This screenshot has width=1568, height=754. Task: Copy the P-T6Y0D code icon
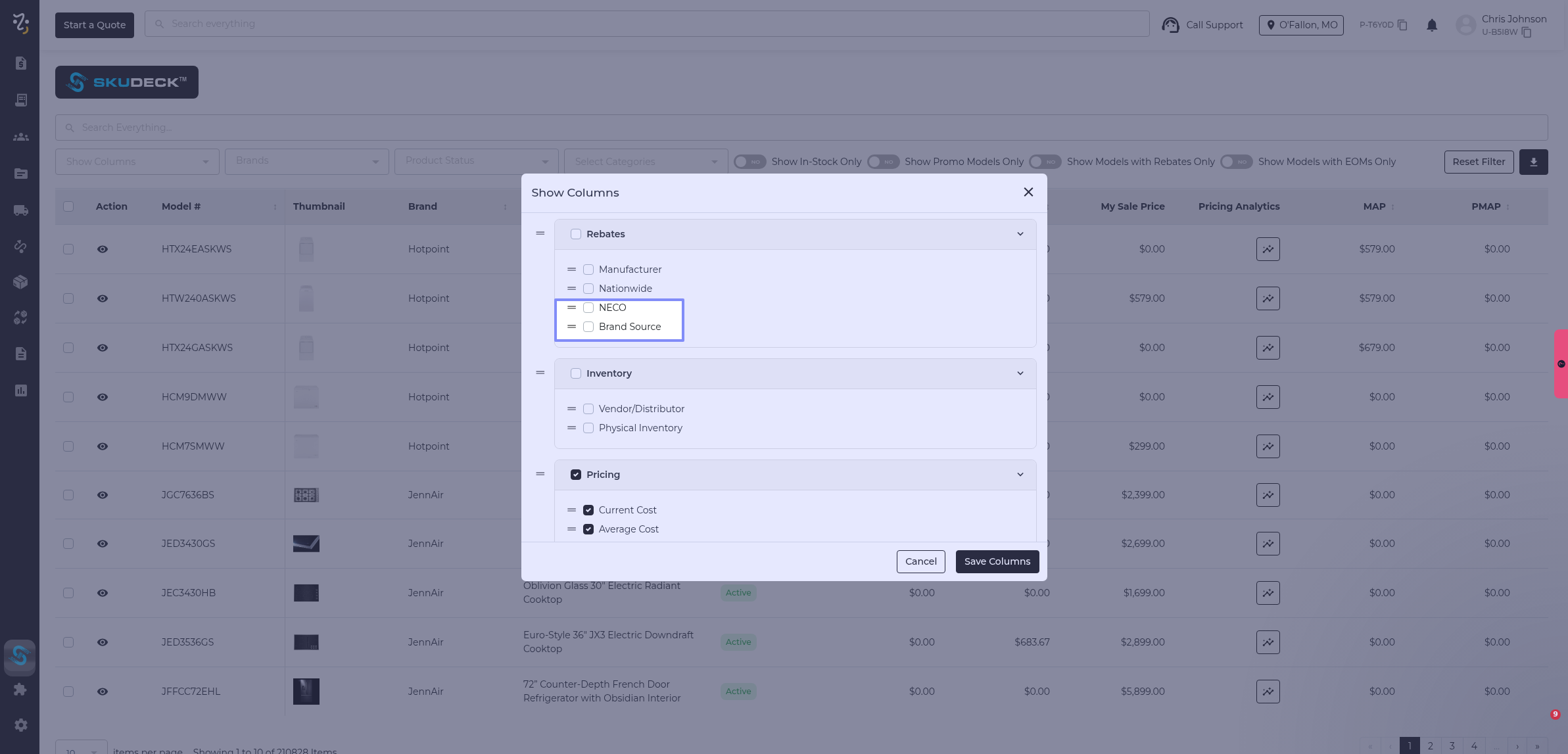[x=1402, y=25]
